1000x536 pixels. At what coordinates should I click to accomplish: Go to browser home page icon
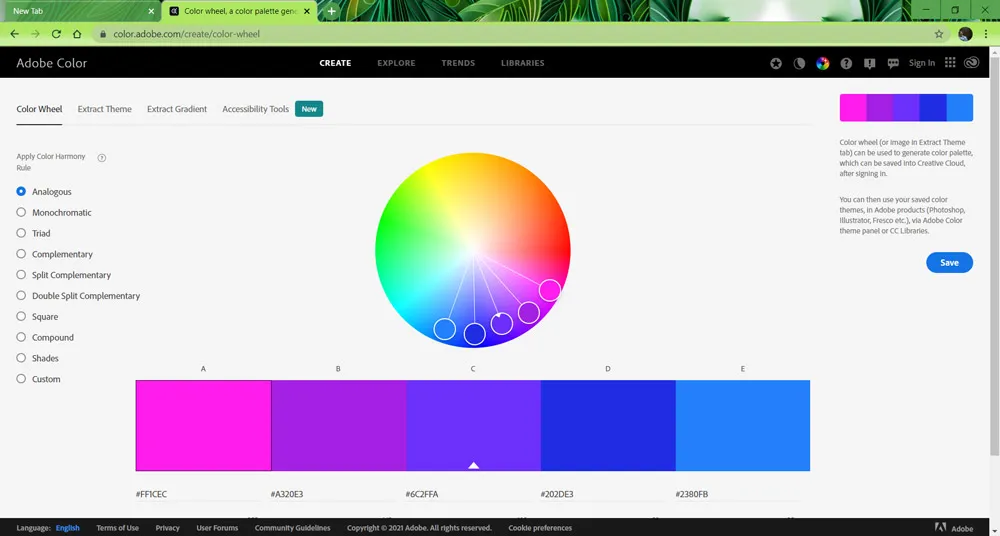(77, 34)
